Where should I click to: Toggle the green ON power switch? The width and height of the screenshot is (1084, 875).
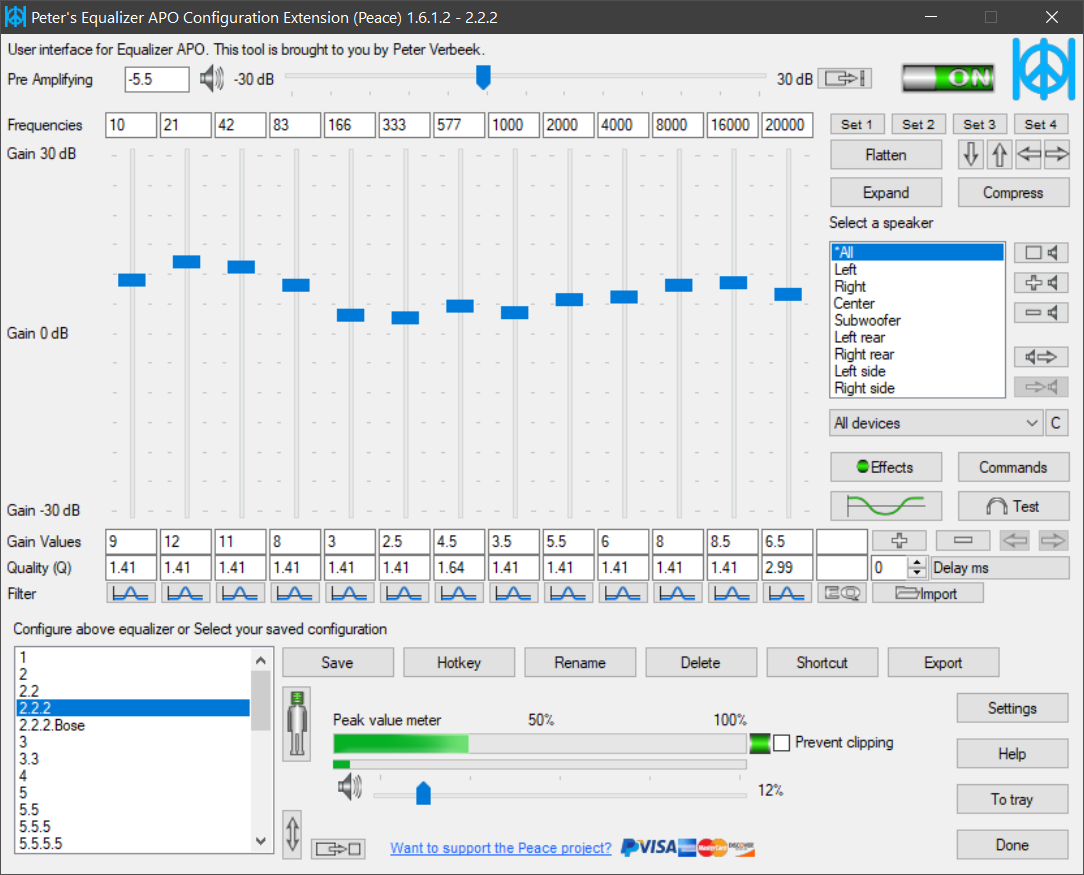[948, 78]
